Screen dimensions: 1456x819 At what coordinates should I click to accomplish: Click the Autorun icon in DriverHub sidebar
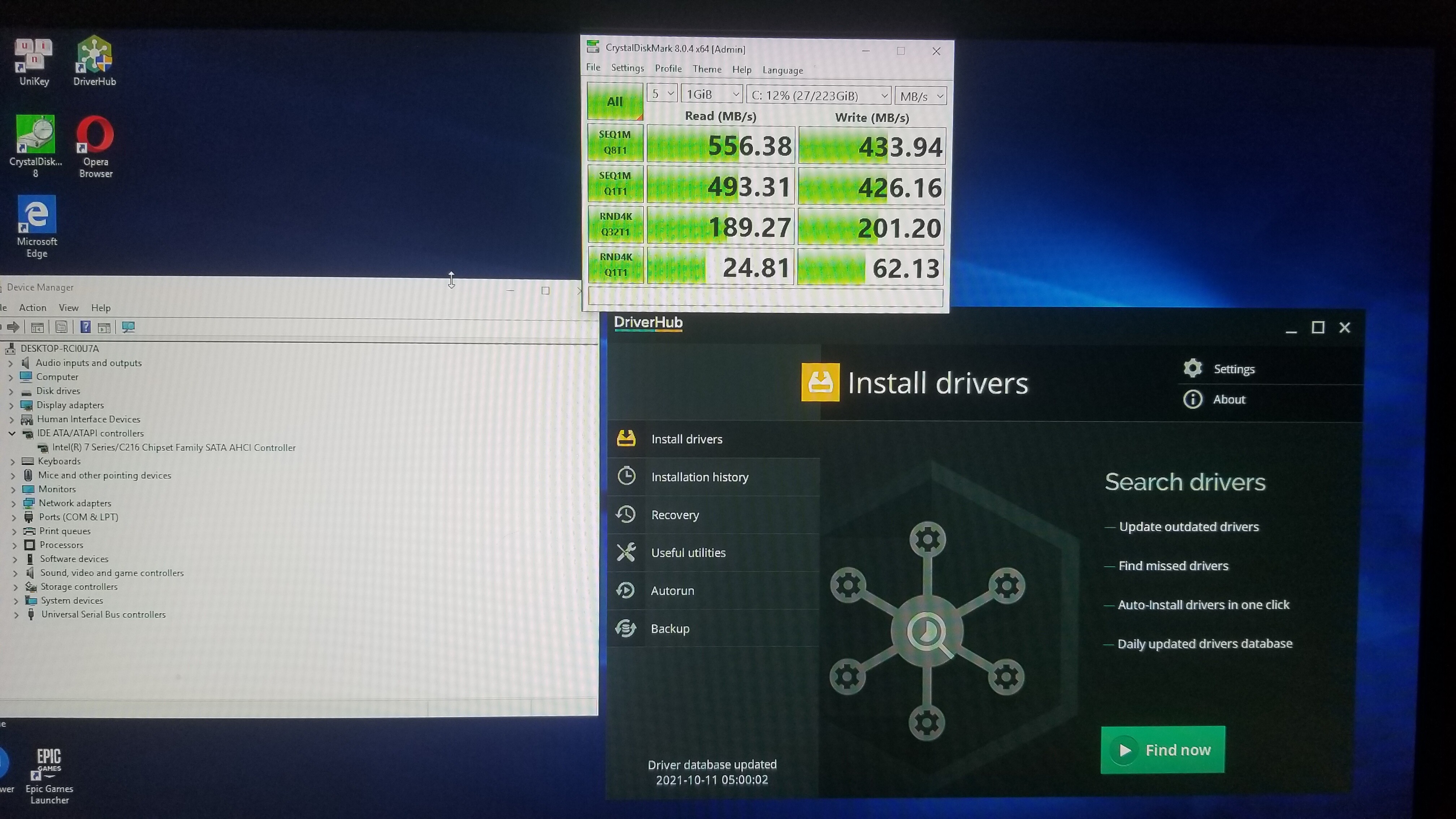tap(626, 590)
